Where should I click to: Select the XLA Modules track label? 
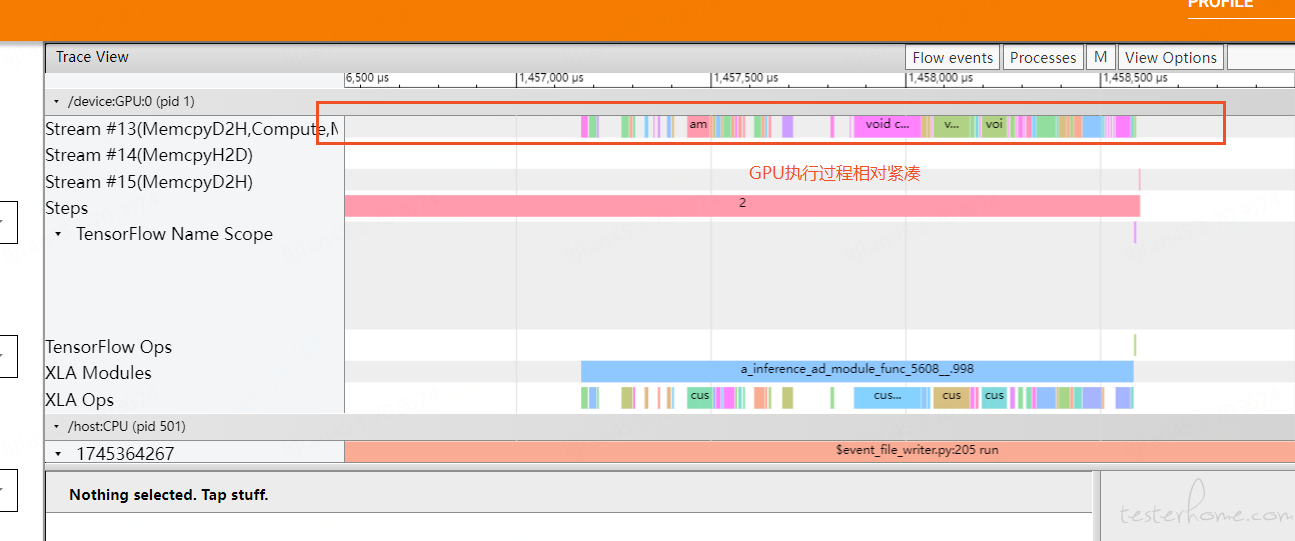(x=99, y=373)
